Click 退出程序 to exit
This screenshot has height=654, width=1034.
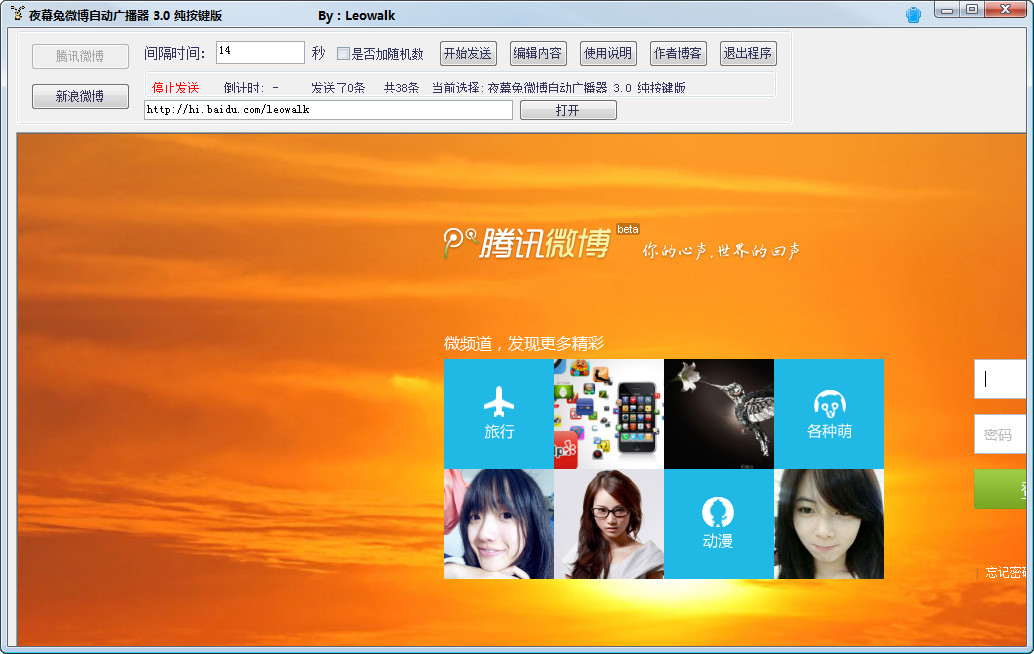[748, 53]
